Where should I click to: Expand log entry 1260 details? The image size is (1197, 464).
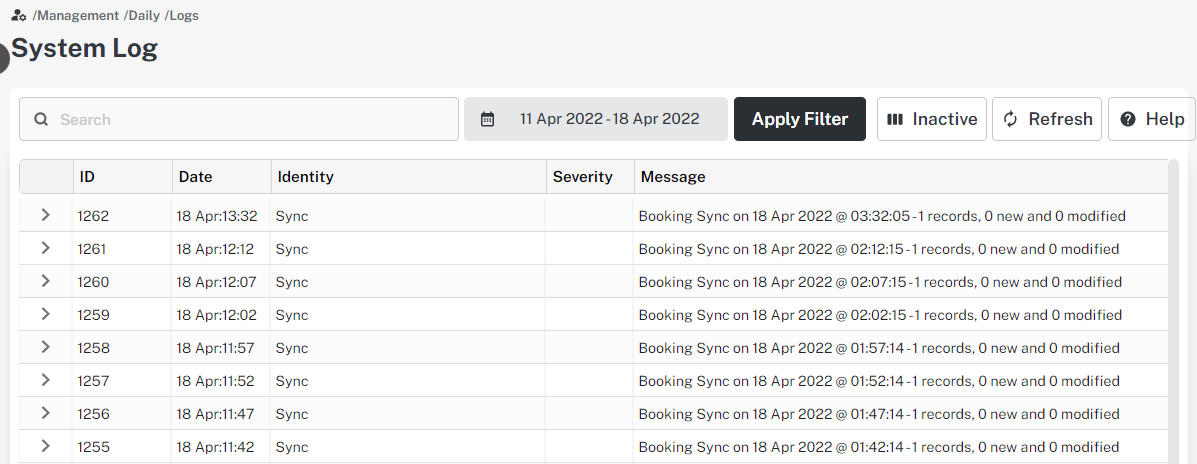[x=45, y=281]
